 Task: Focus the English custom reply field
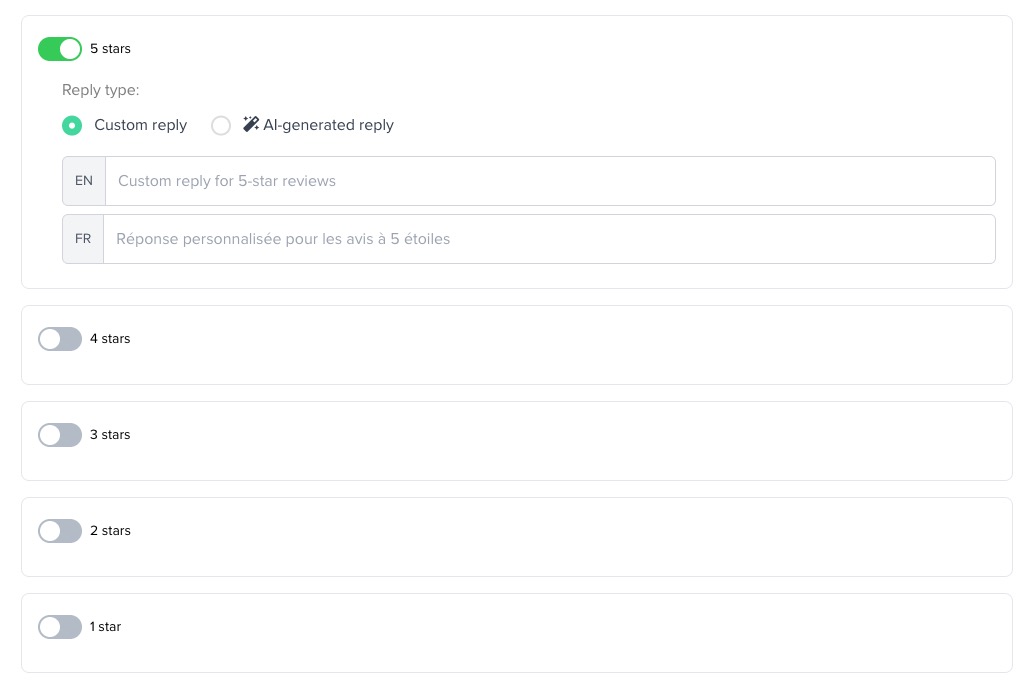point(550,181)
